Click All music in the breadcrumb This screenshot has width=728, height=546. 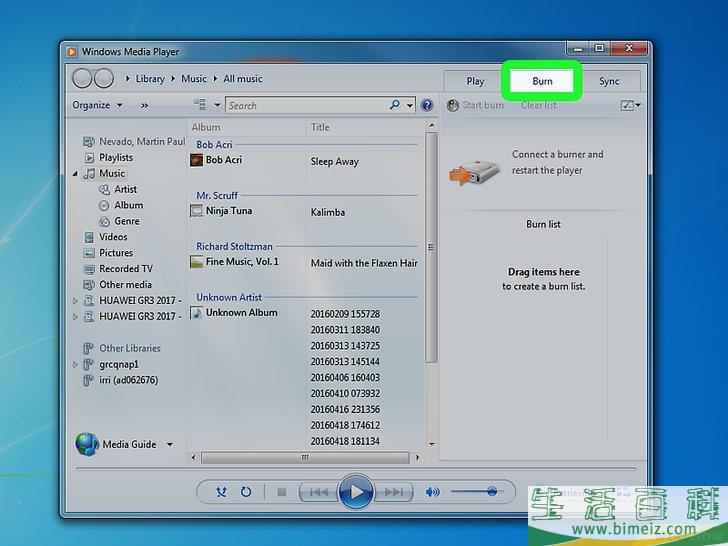[242, 78]
